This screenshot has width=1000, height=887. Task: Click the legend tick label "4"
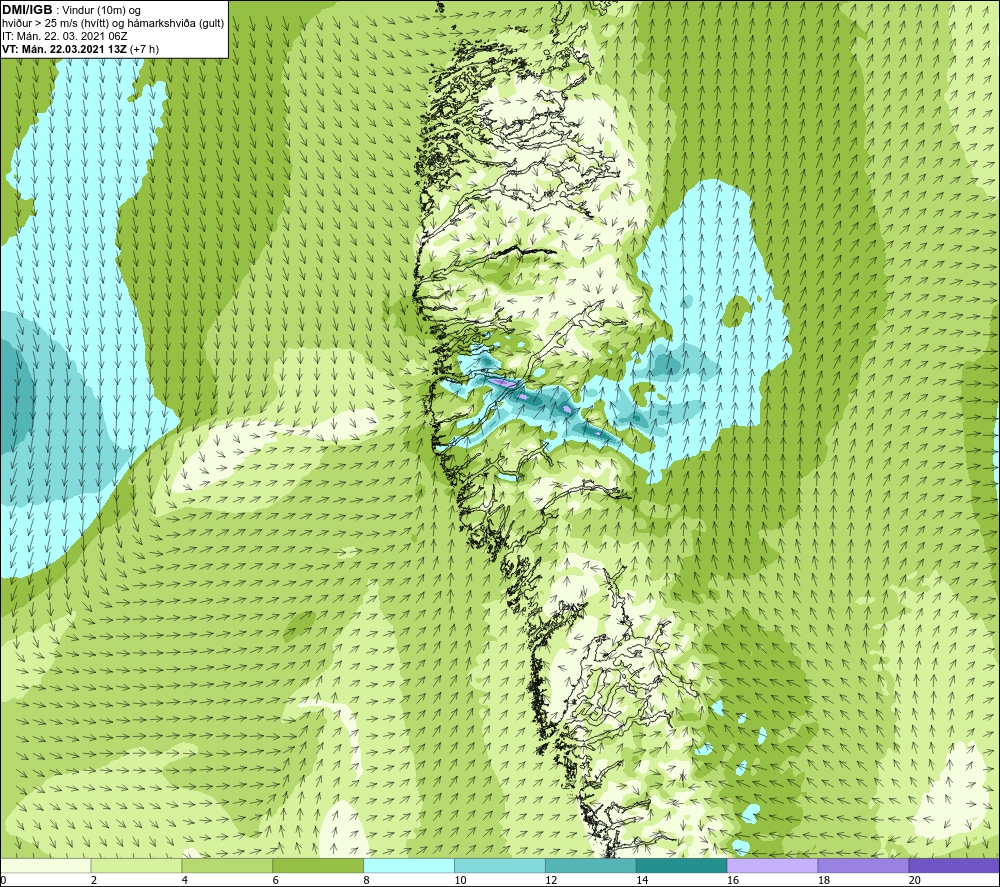coord(185,880)
